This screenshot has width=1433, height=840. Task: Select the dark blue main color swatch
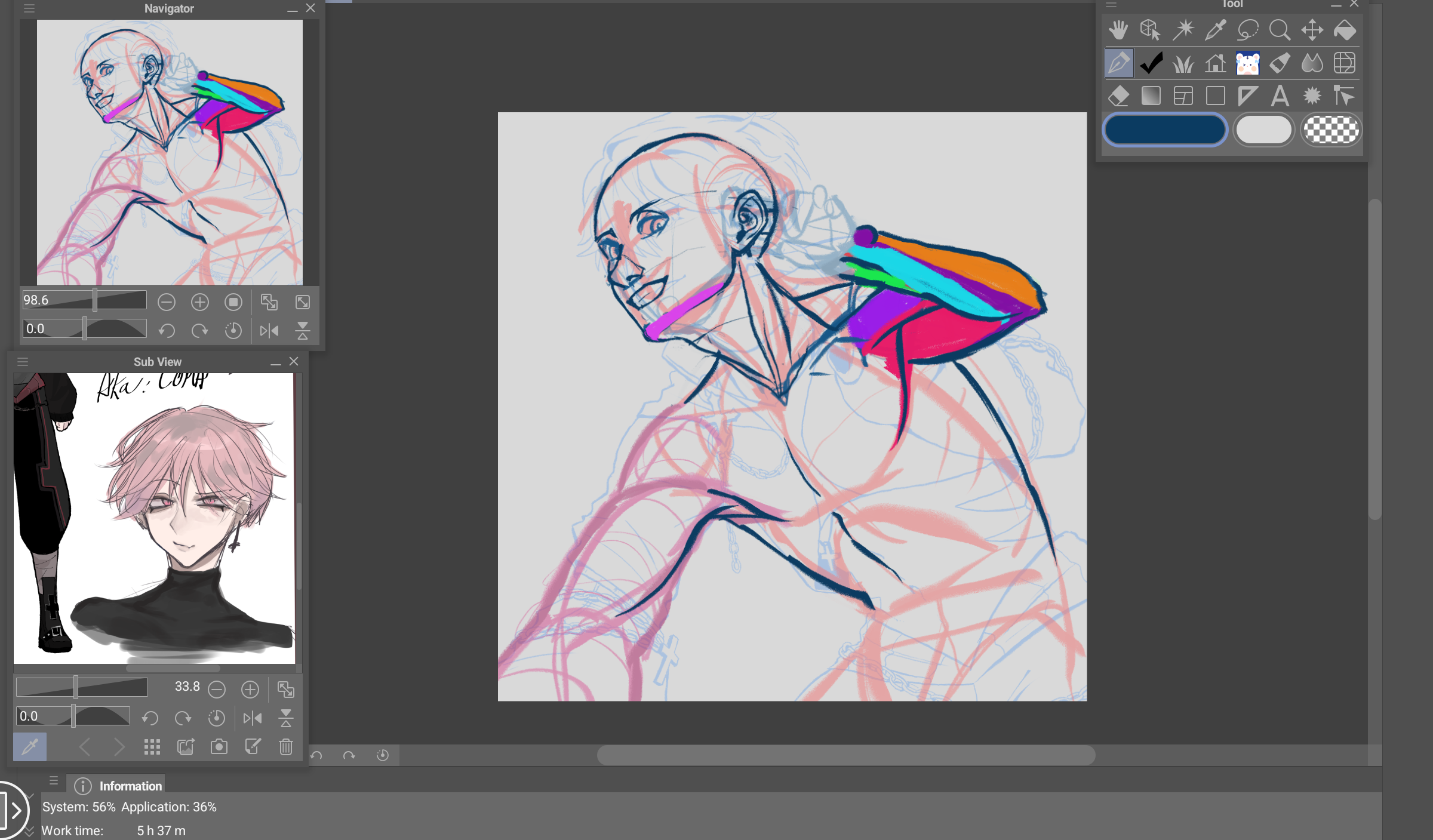tap(1165, 130)
